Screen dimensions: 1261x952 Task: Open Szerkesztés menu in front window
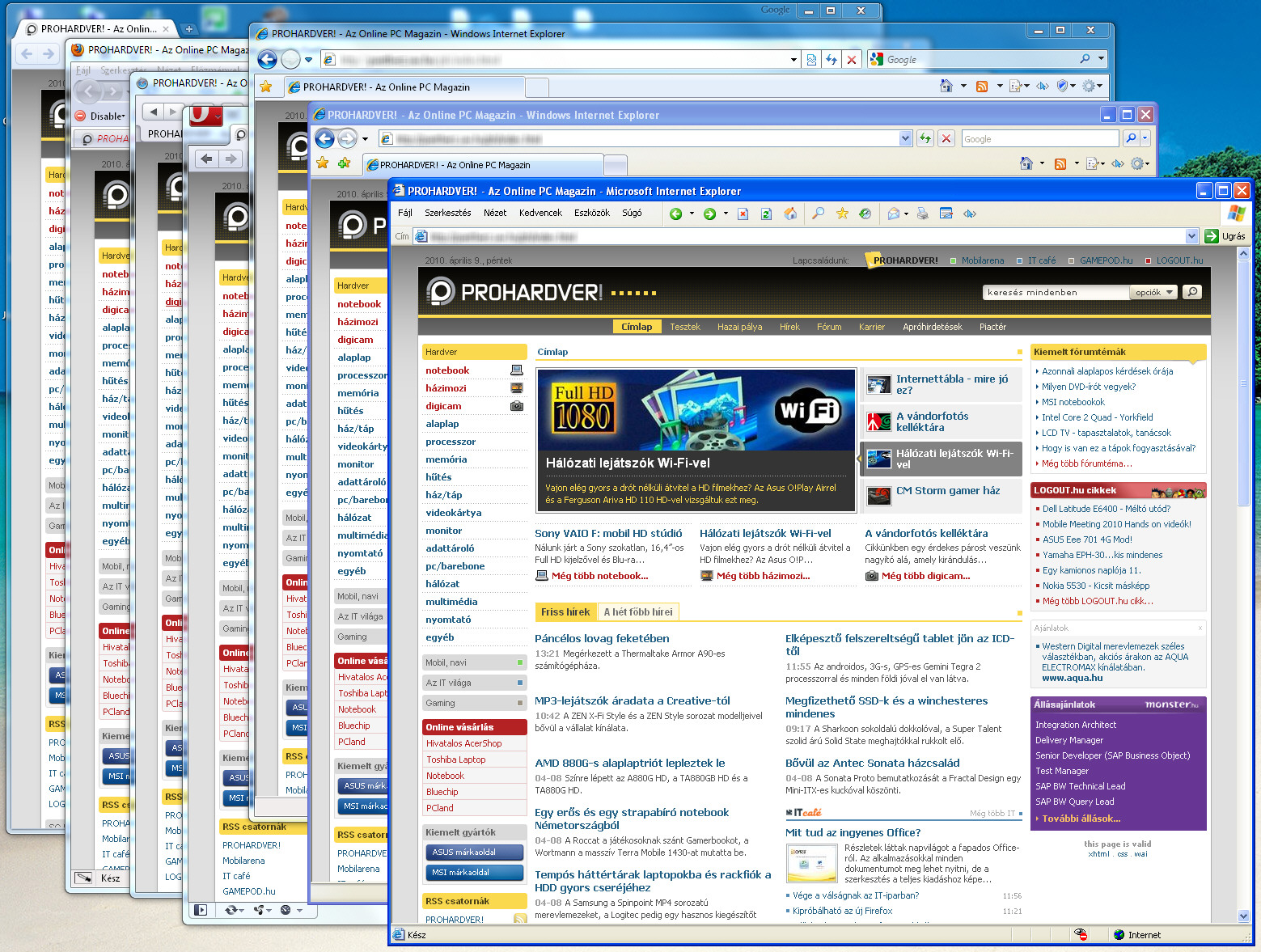pyautogui.click(x=448, y=213)
